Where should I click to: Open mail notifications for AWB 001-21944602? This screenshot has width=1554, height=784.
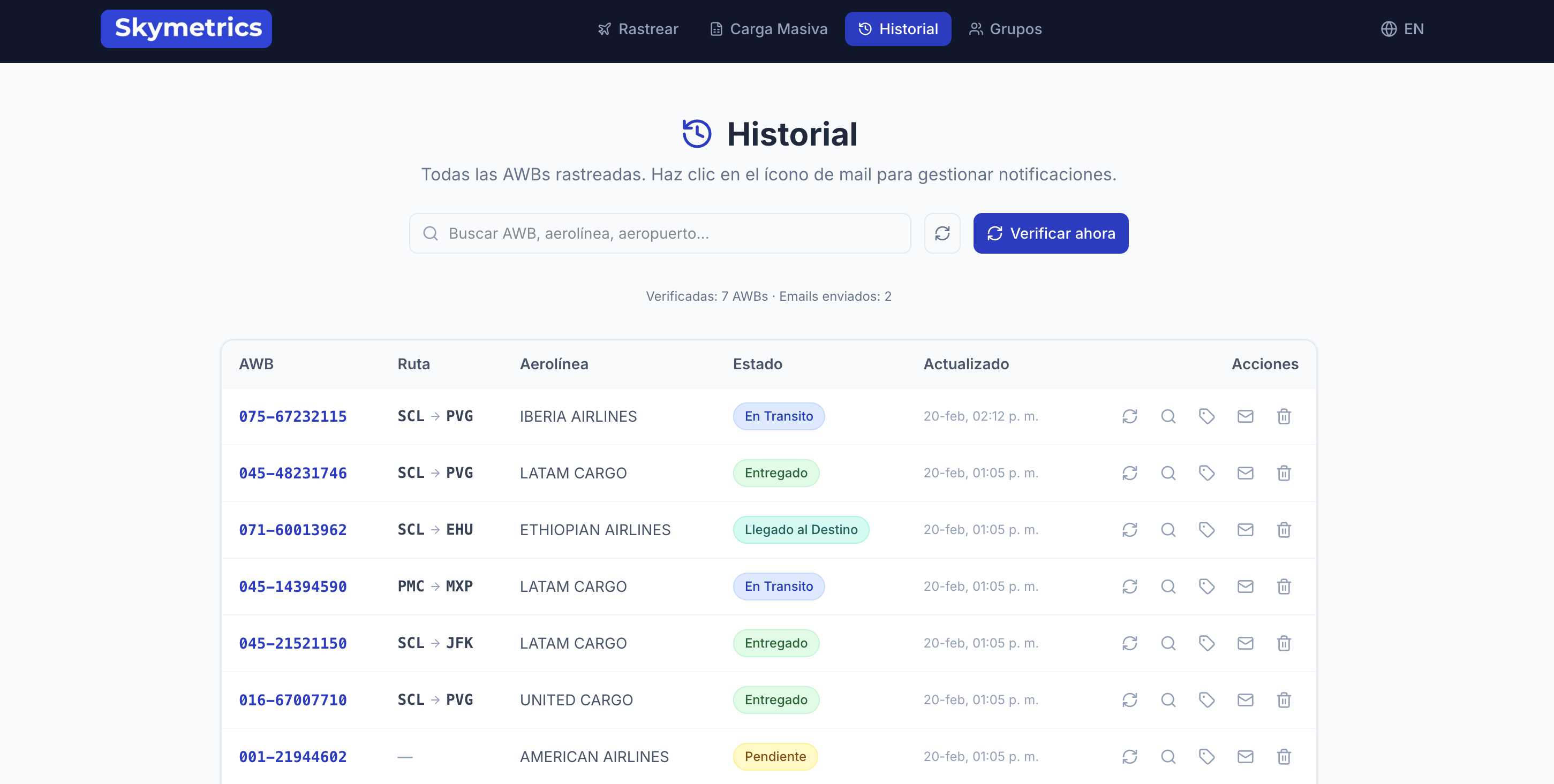coord(1245,756)
